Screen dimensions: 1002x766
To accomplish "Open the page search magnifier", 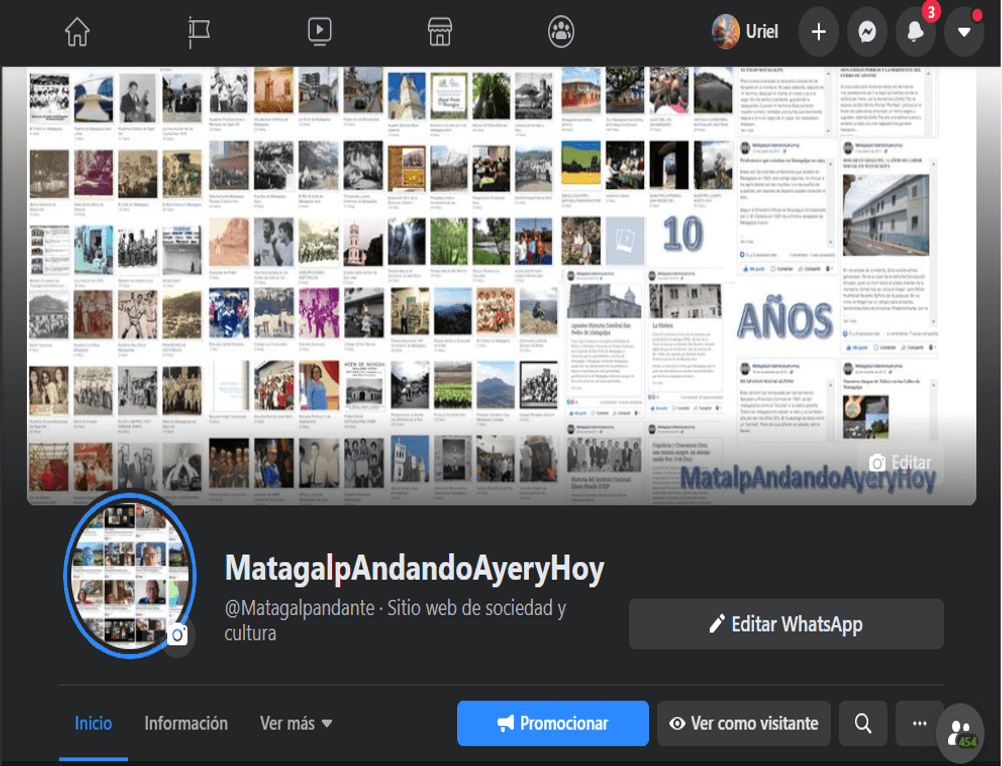I will pyautogui.click(x=862, y=723).
